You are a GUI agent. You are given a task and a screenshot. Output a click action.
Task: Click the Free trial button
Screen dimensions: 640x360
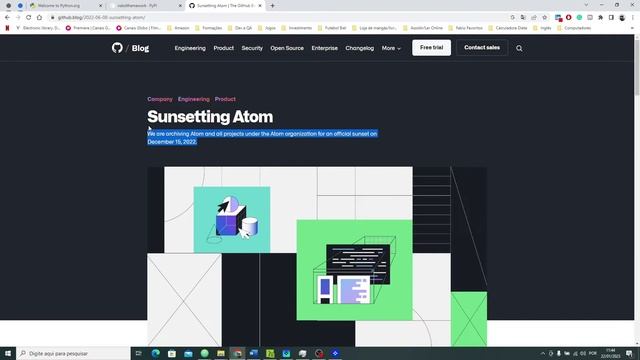(431, 48)
